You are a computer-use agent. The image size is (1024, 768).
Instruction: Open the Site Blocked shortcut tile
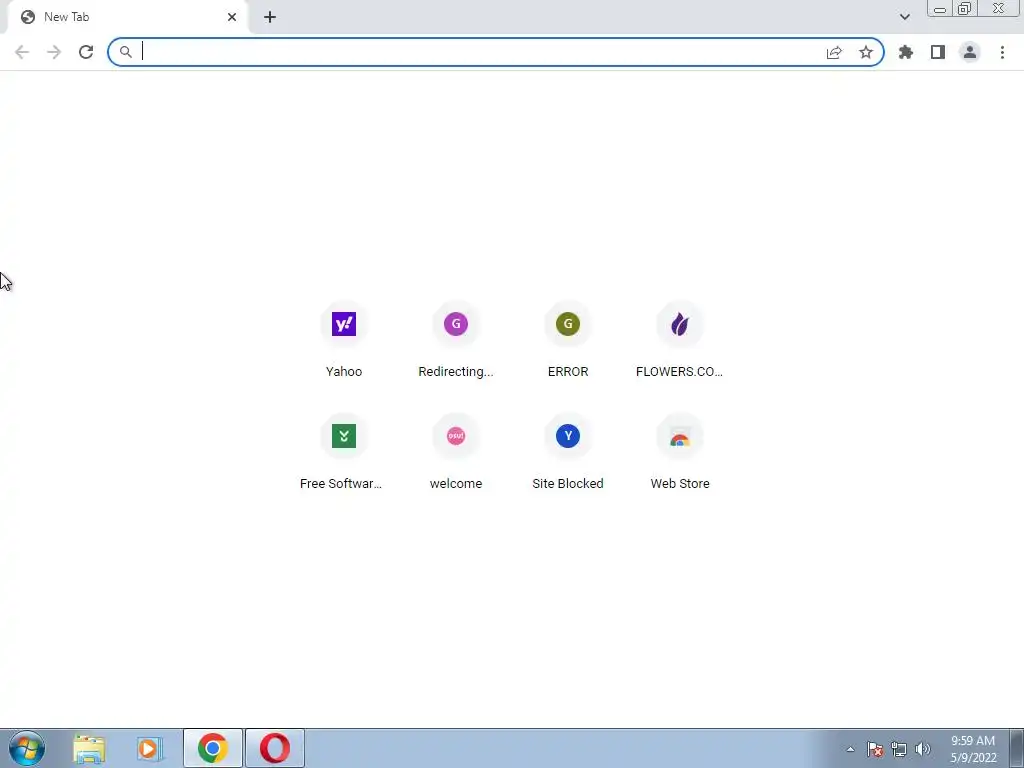(568, 453)
